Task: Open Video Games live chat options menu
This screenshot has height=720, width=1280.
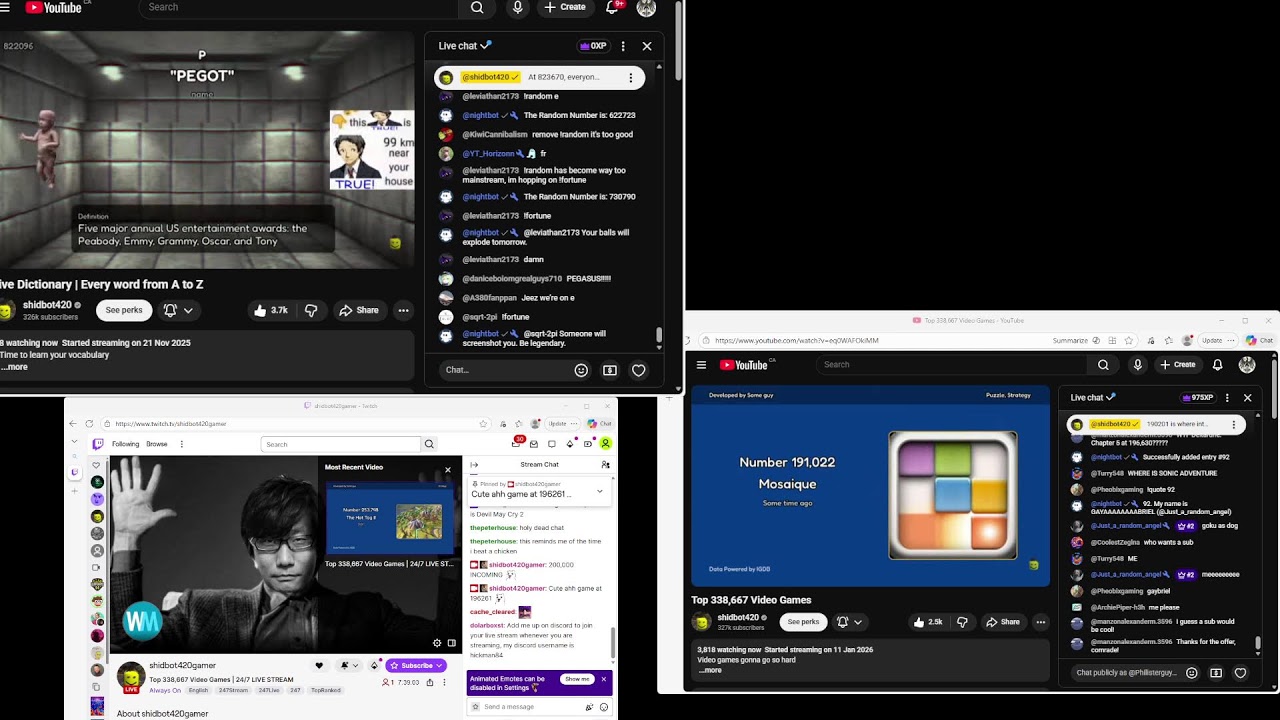Action: (x=1227, y=397)
